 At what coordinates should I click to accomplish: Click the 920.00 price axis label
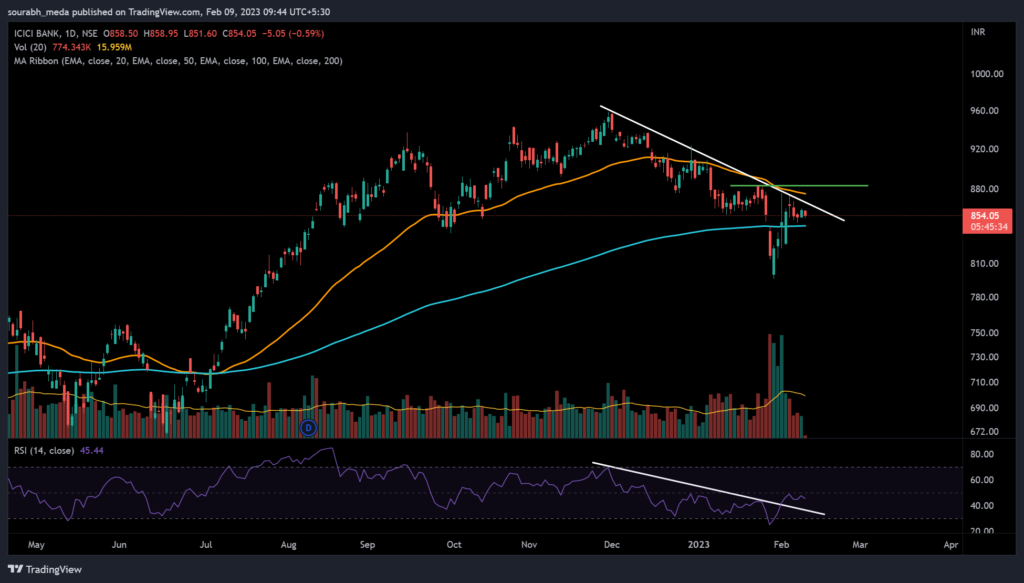tap(985, 149)
